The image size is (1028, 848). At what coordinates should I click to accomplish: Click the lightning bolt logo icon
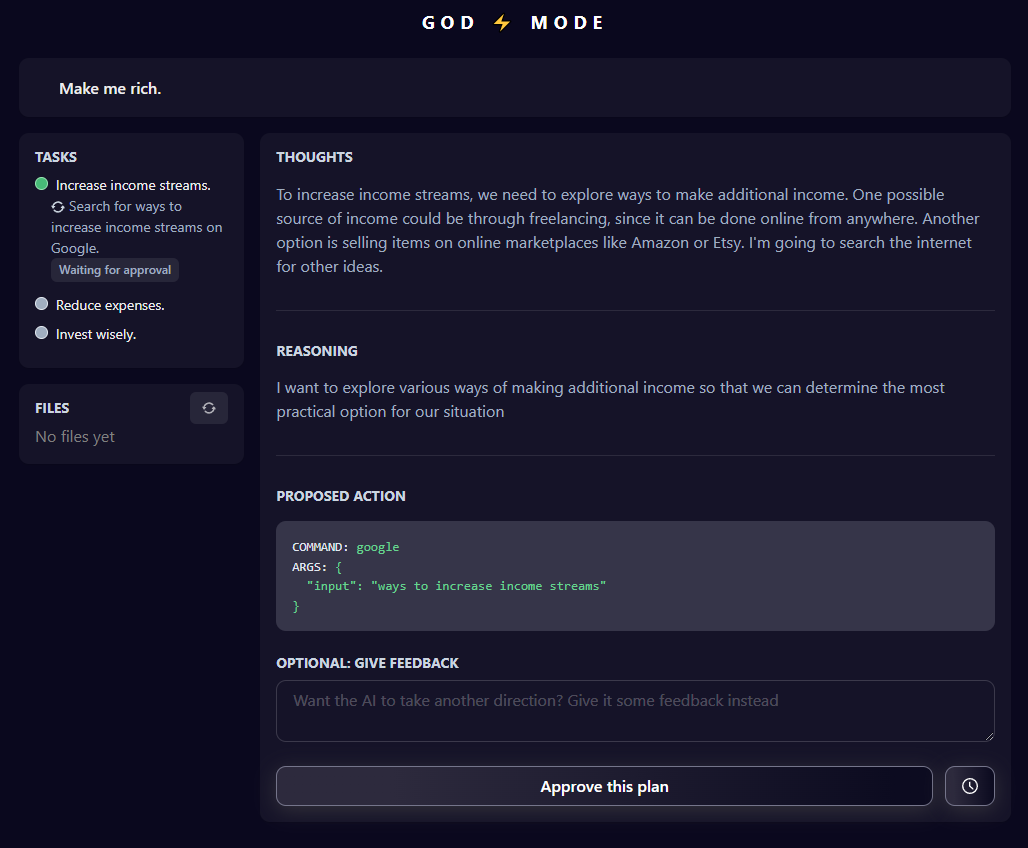[x=503, y=23]
